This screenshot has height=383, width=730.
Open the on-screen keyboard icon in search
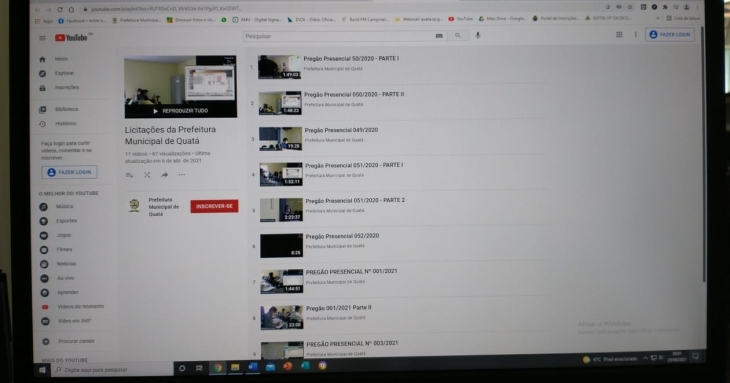(x=439, y=36)
